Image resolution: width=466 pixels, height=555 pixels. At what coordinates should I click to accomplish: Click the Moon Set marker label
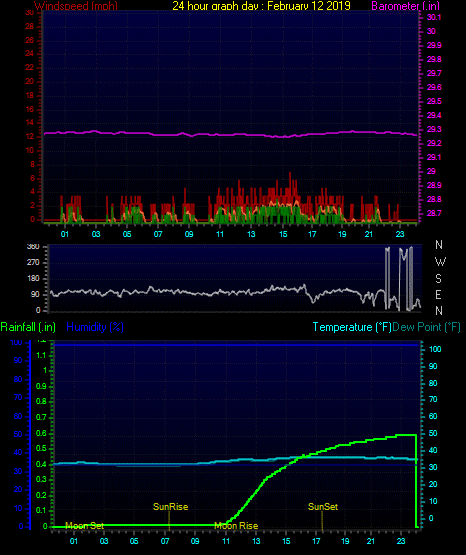(x=85, y=526)
